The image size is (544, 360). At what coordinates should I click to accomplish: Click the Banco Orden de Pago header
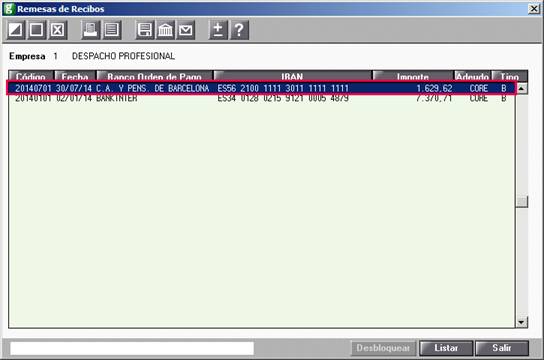click(154, 76)
